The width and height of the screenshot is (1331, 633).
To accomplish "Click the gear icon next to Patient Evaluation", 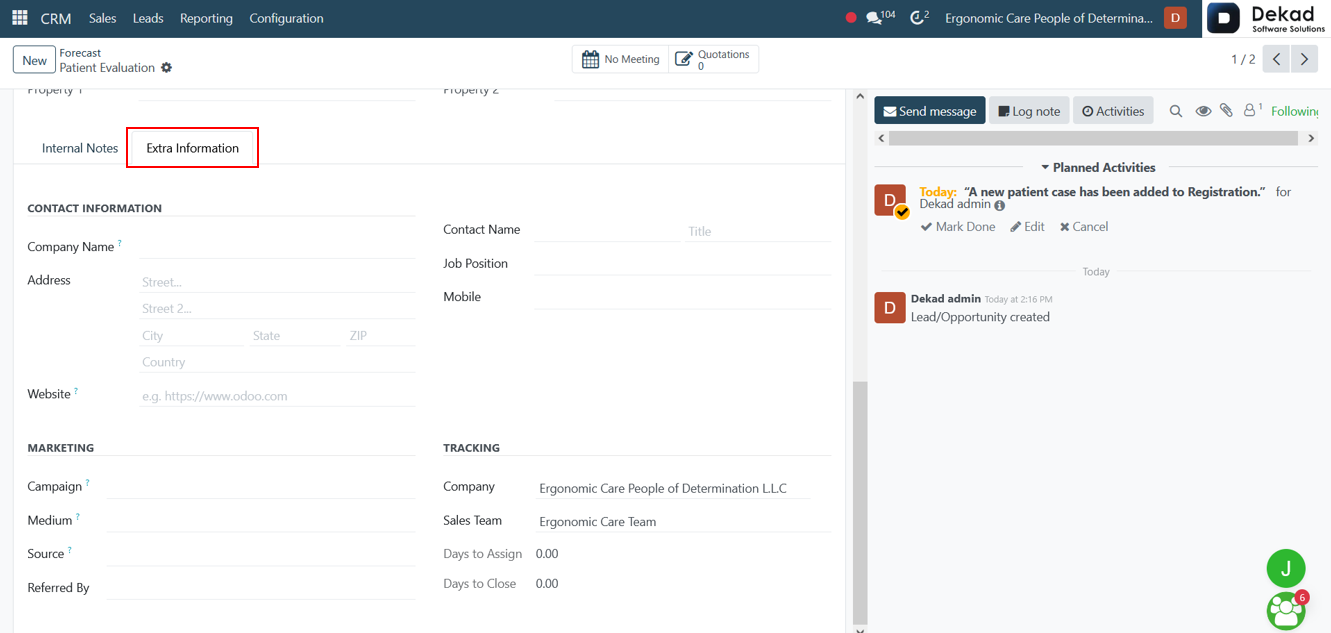I will point(166,68).
